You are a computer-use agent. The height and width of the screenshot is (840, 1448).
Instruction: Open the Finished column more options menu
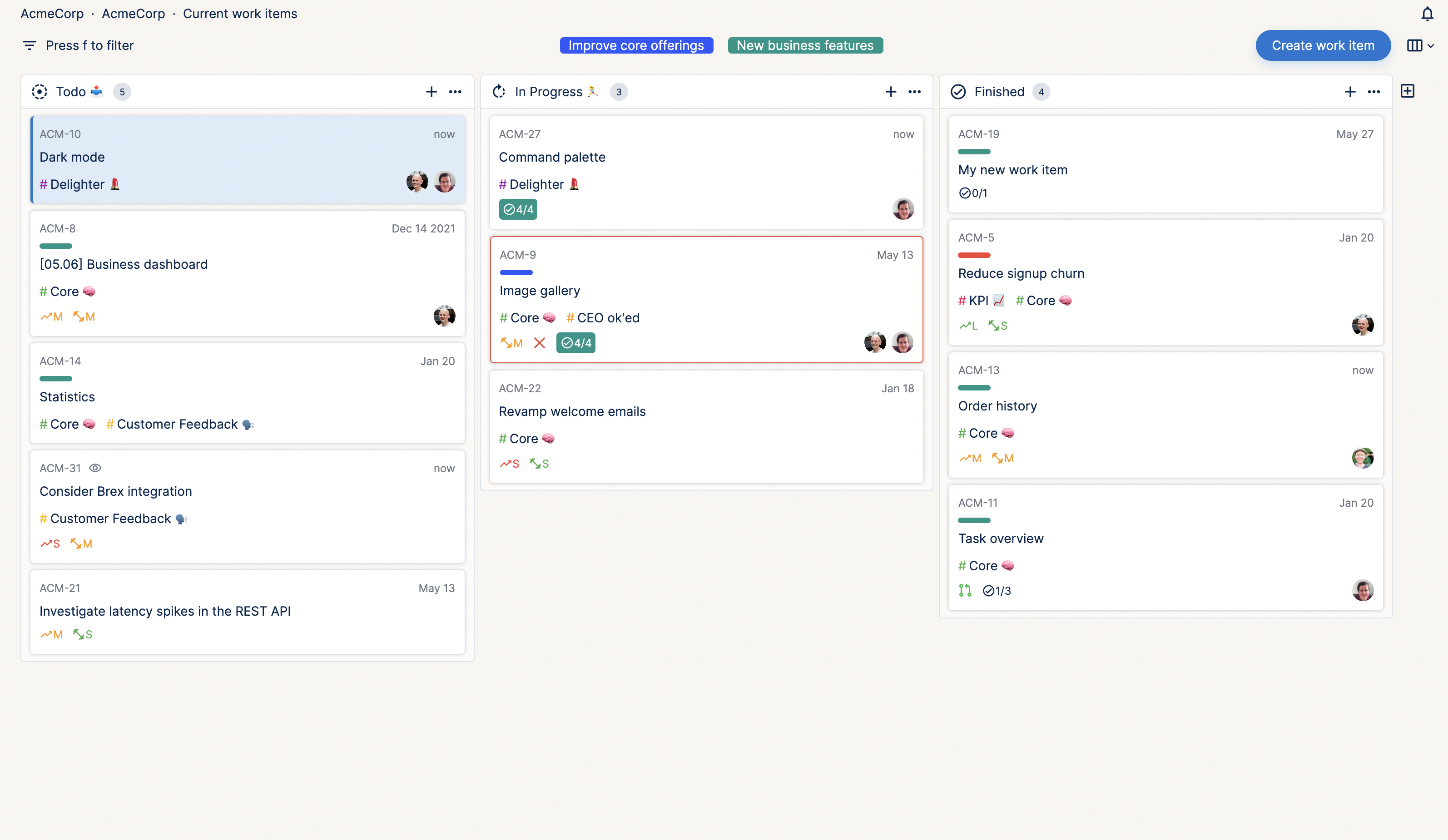click(1374, 92)
